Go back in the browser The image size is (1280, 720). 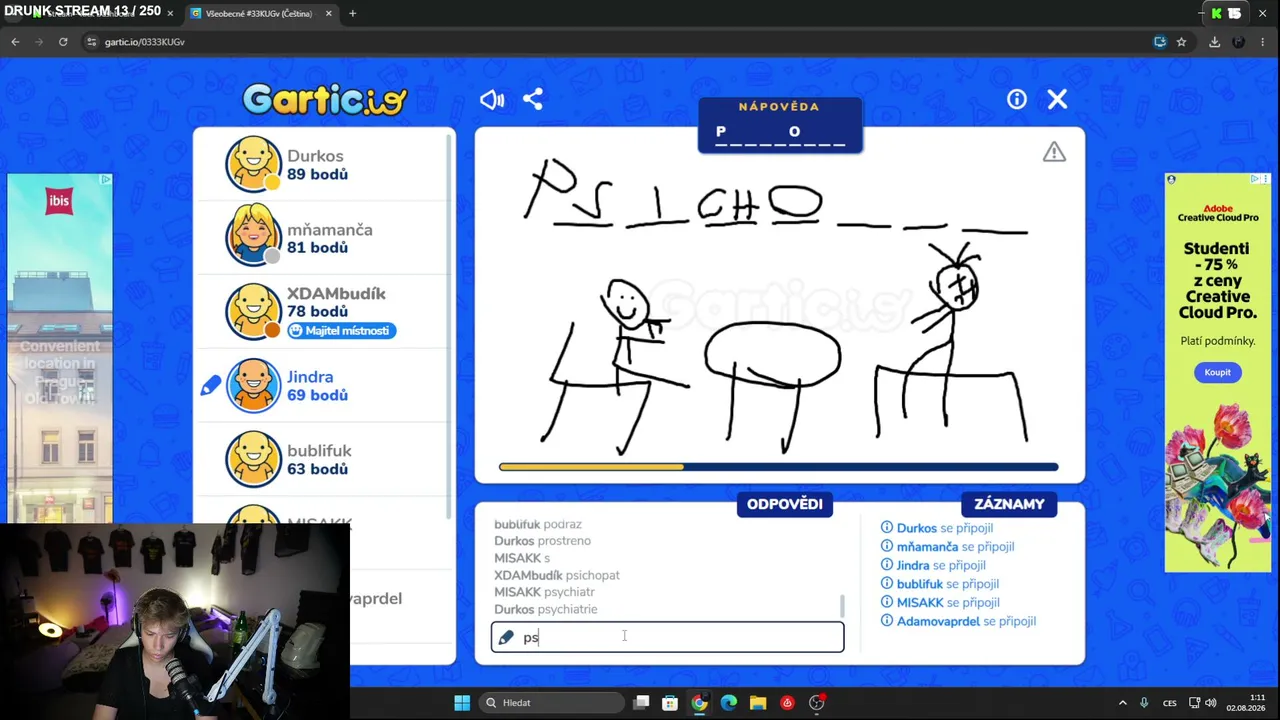coord(15,42)
